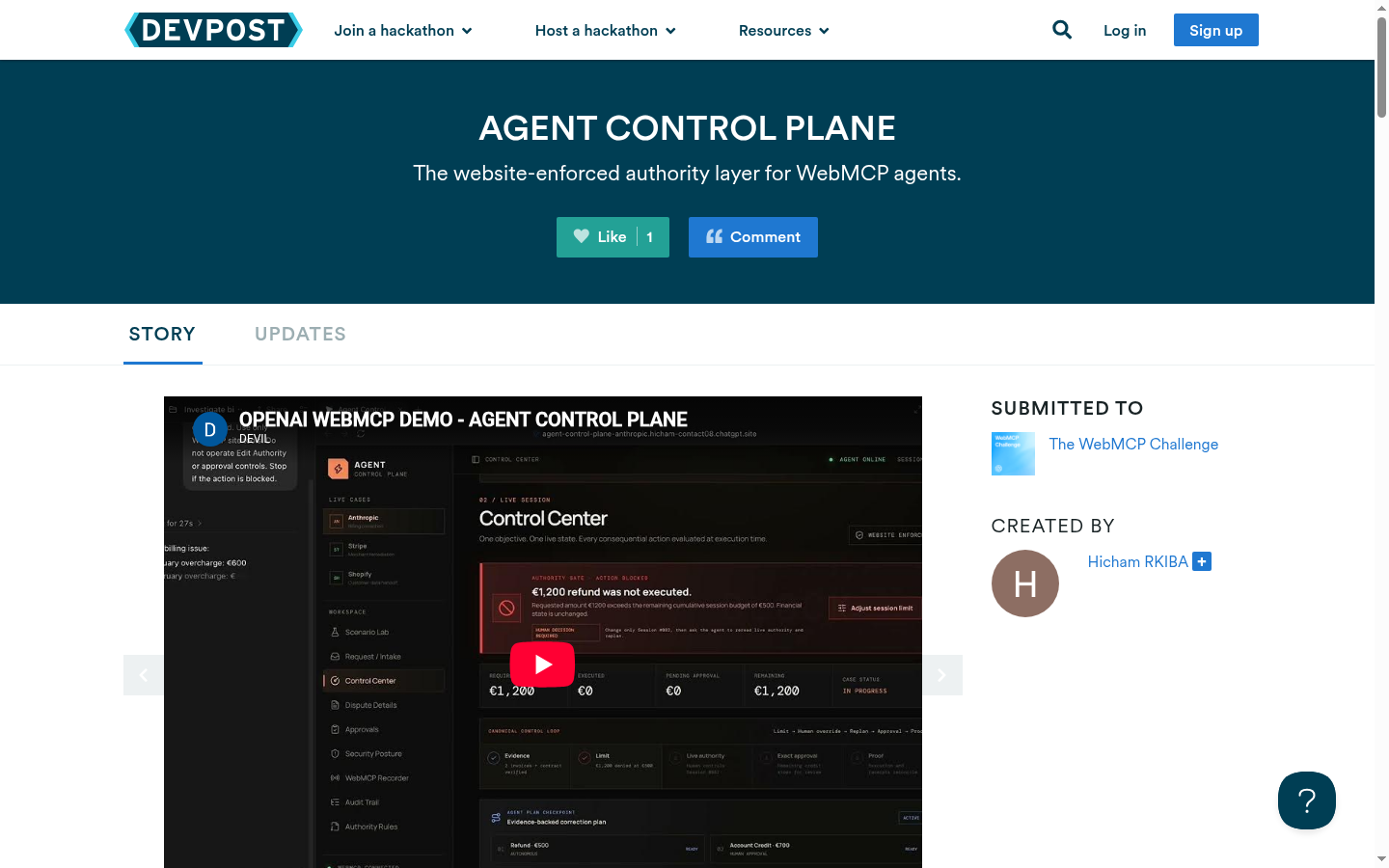1389x868 pixels.
Task: Open The WebMCP Challenge link
Action: pyautogui.click(x=1133, y=444)
